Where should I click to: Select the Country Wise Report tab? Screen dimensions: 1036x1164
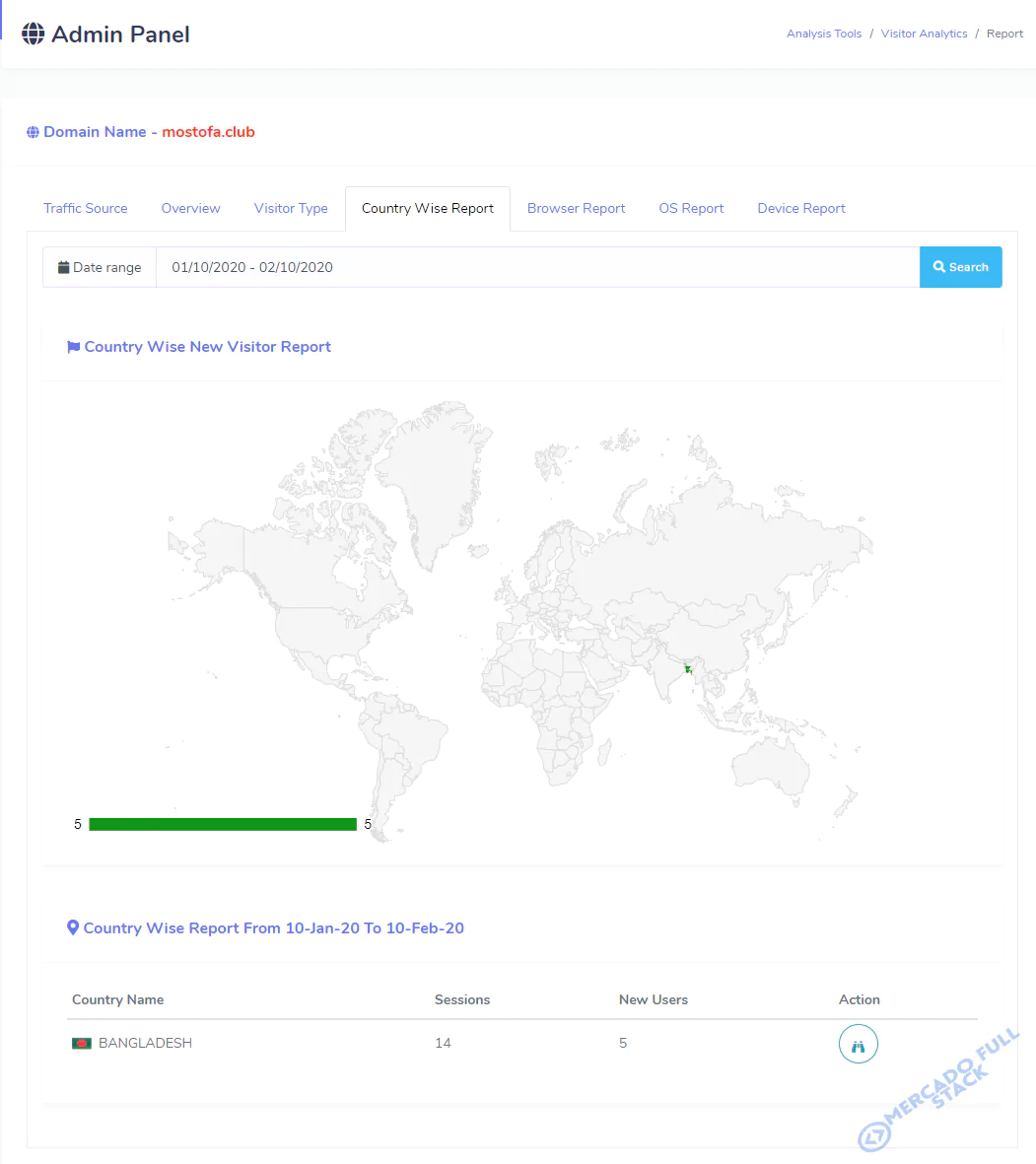(x=428, y=209)
